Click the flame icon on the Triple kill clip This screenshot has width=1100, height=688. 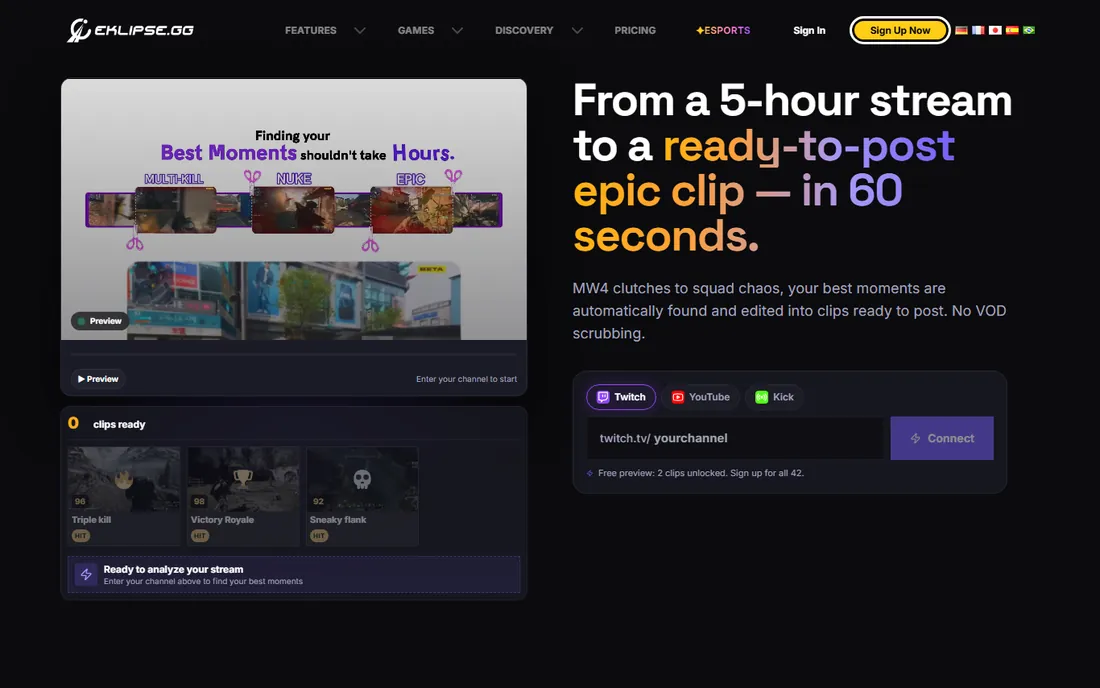123,479
